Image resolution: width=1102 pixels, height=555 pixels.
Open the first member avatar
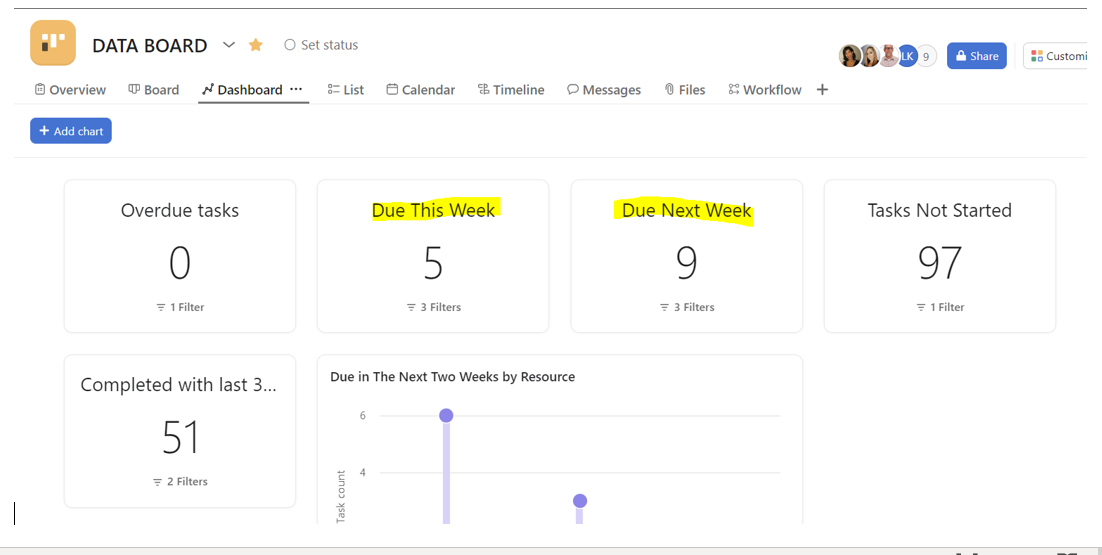(x=850, y=56)
